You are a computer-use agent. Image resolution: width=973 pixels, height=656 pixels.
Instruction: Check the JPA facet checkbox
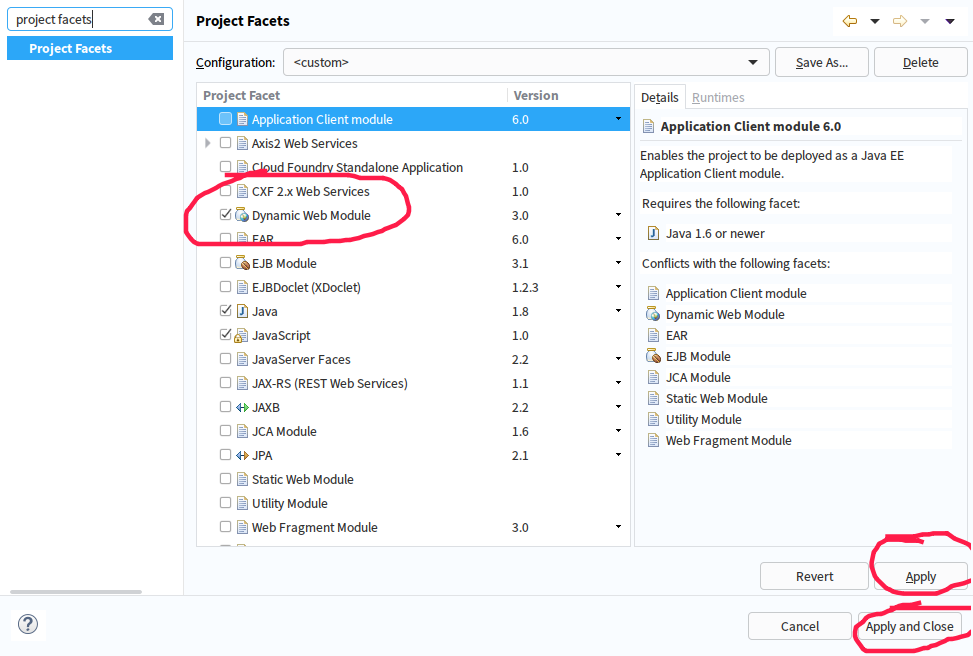tap(225, 455)
